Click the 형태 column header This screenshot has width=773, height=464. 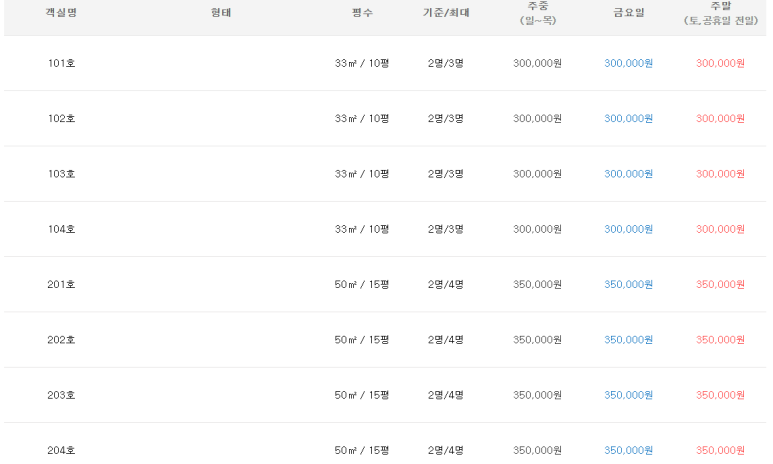pos(221,12)
